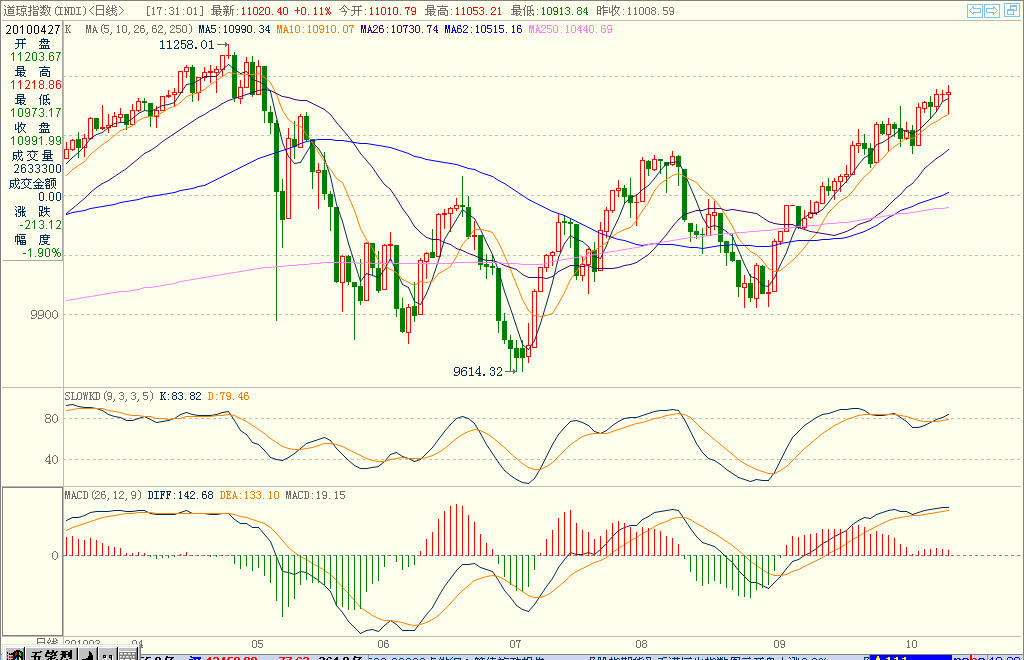Click the 收盘 value 10991.99
The width and height of the screenshot is (1024, 660).
pos(35,141)
